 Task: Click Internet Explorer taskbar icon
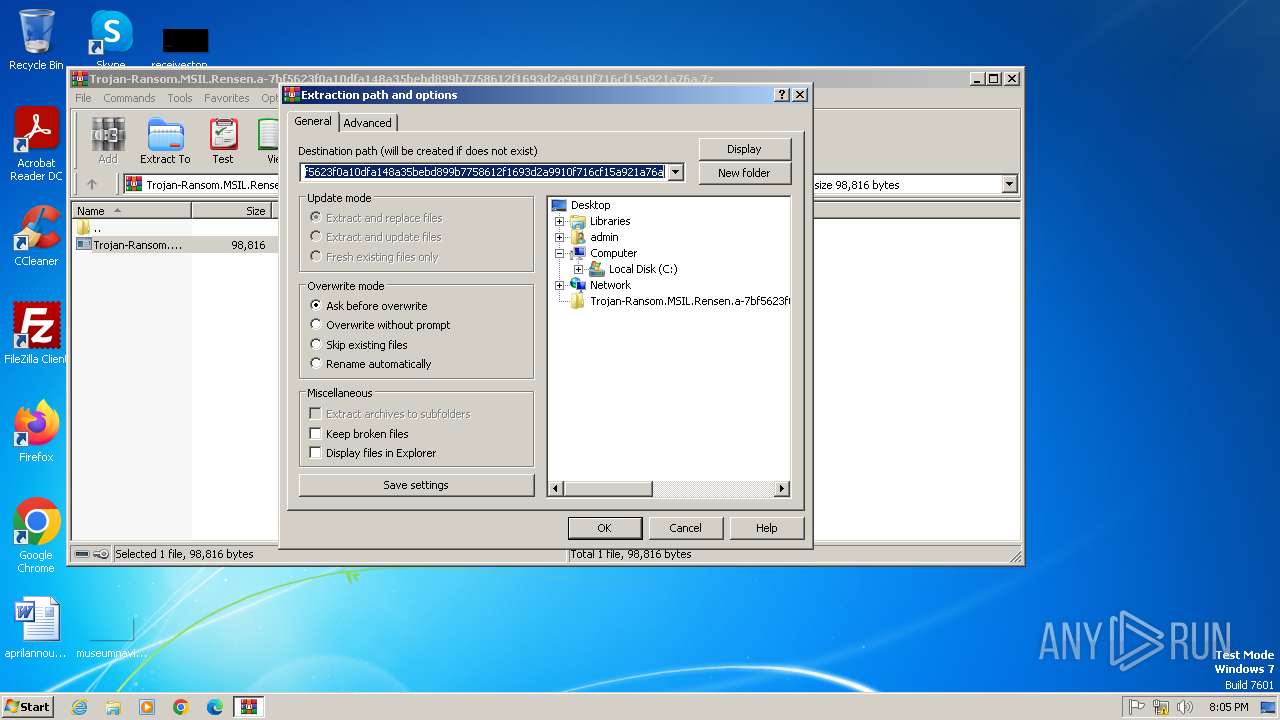tap(79, 707)
